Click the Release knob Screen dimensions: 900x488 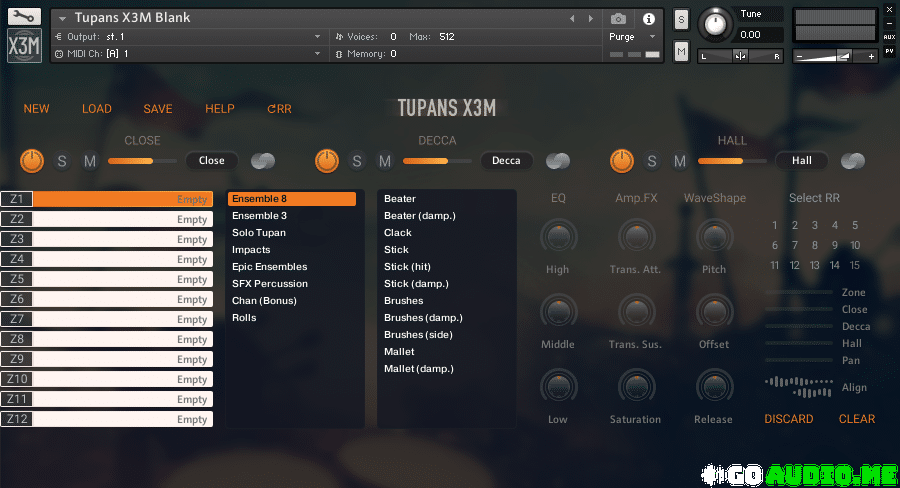click(715, 387)
